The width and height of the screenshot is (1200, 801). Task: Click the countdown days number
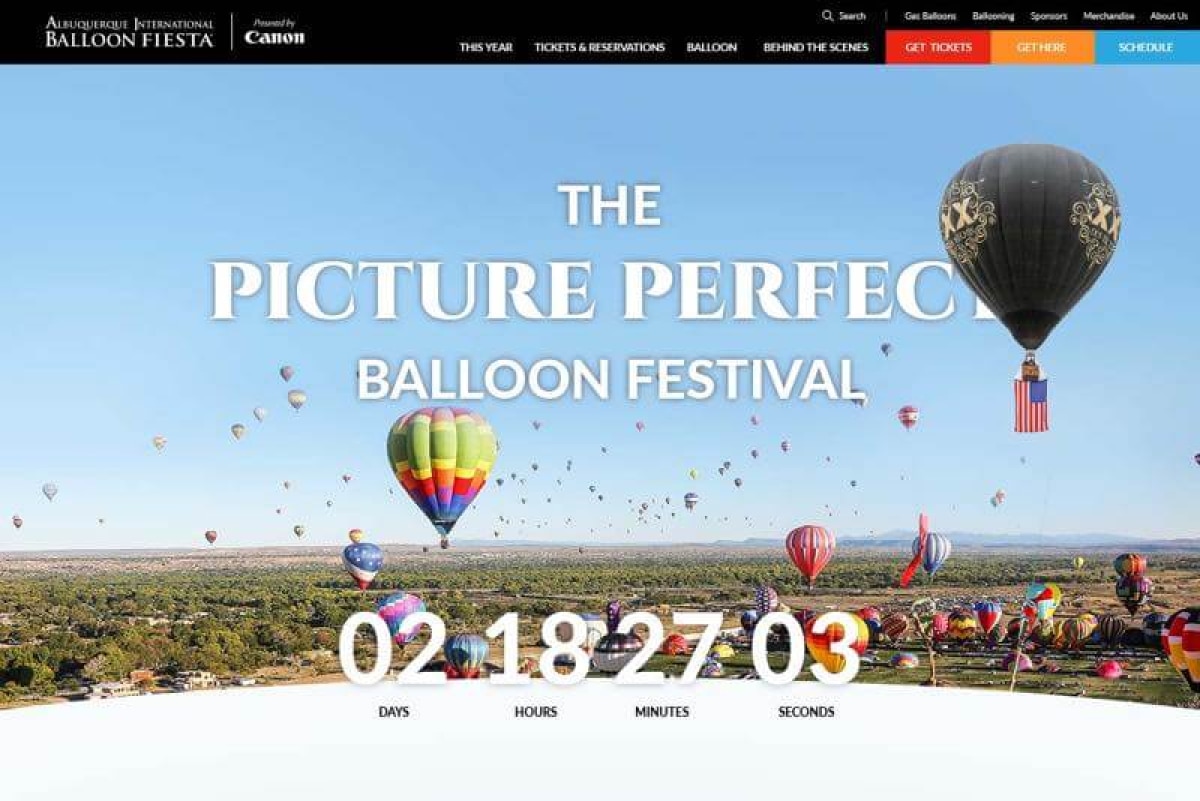pos(393,648)
